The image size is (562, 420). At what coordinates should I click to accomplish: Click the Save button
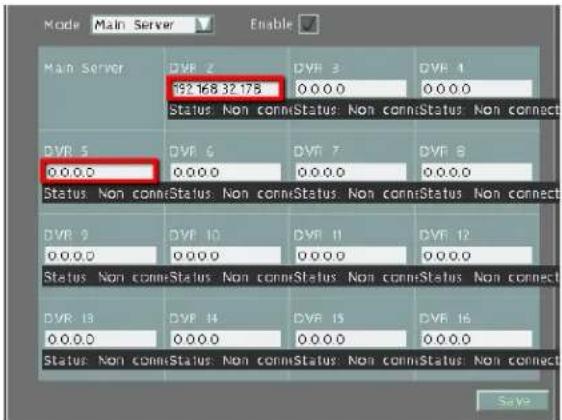point(513,401)
